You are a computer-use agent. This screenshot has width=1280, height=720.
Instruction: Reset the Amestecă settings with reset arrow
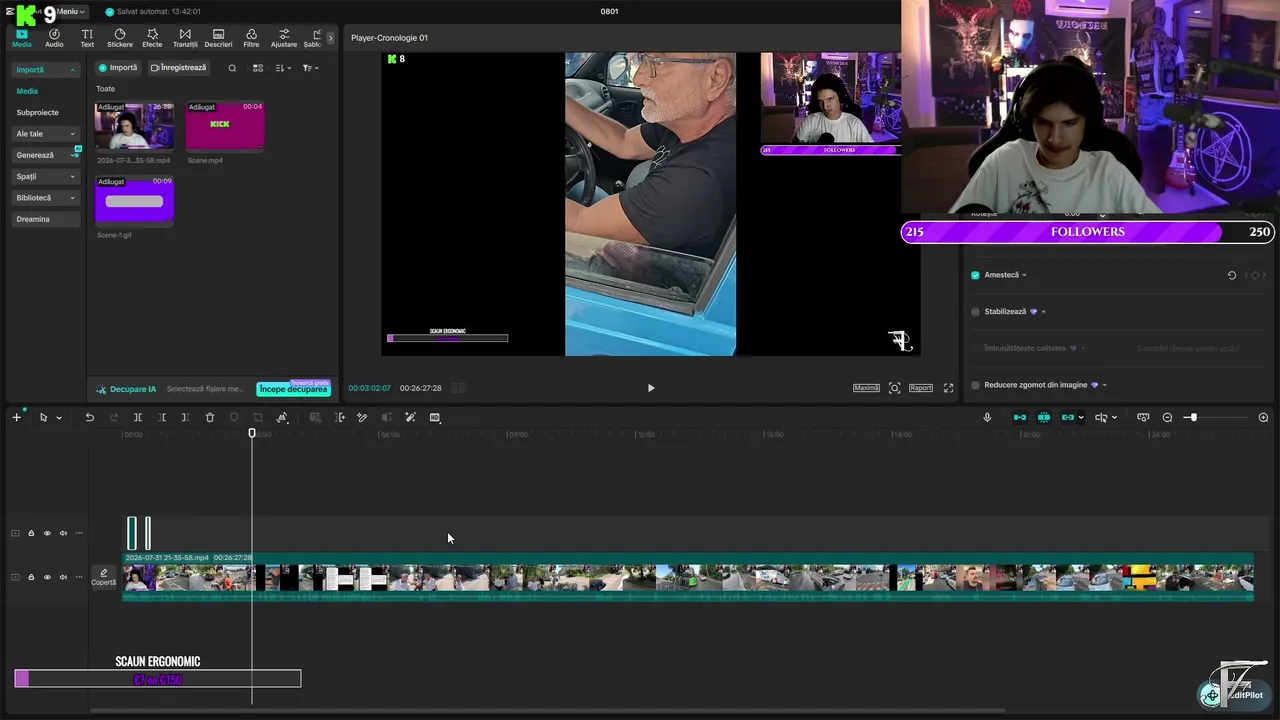point(1232,275)
